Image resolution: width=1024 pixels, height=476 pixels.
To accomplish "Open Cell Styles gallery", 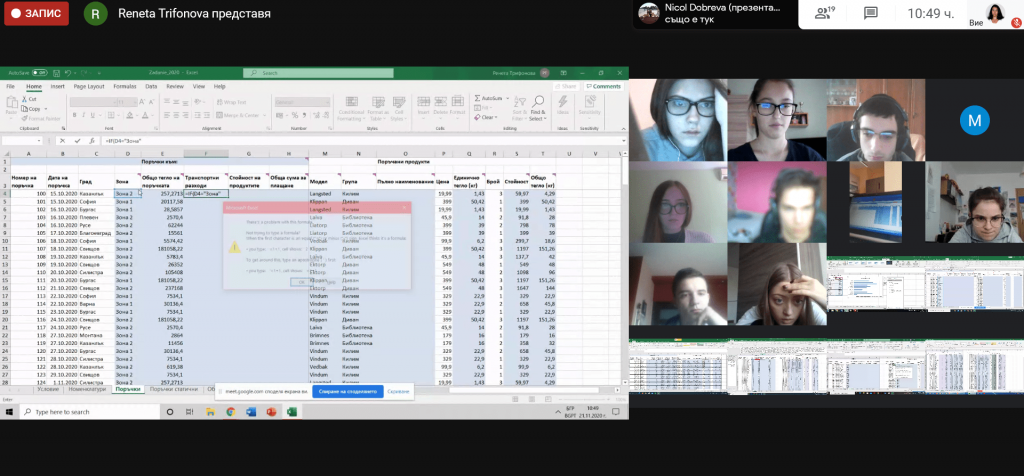I will (398, 108).
